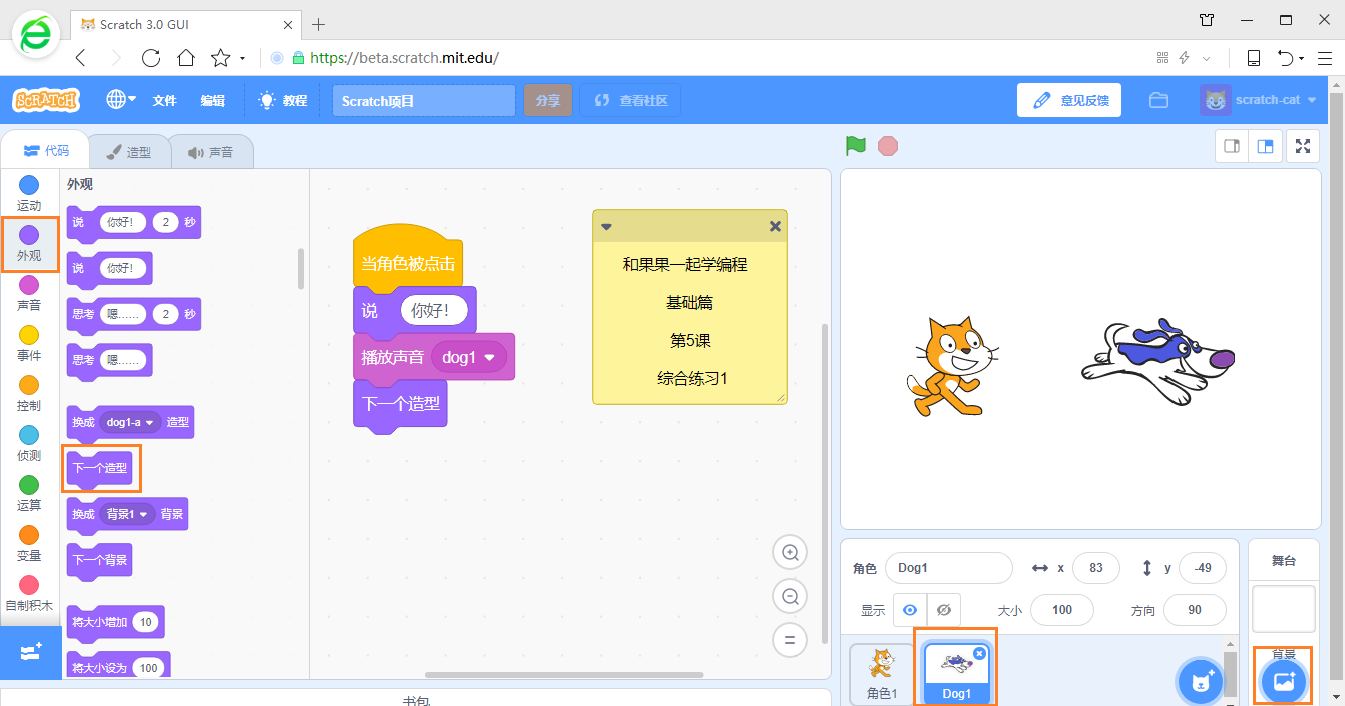Reset workspace zoom to default
The image size is (1345, 706).
pos(790,641)
